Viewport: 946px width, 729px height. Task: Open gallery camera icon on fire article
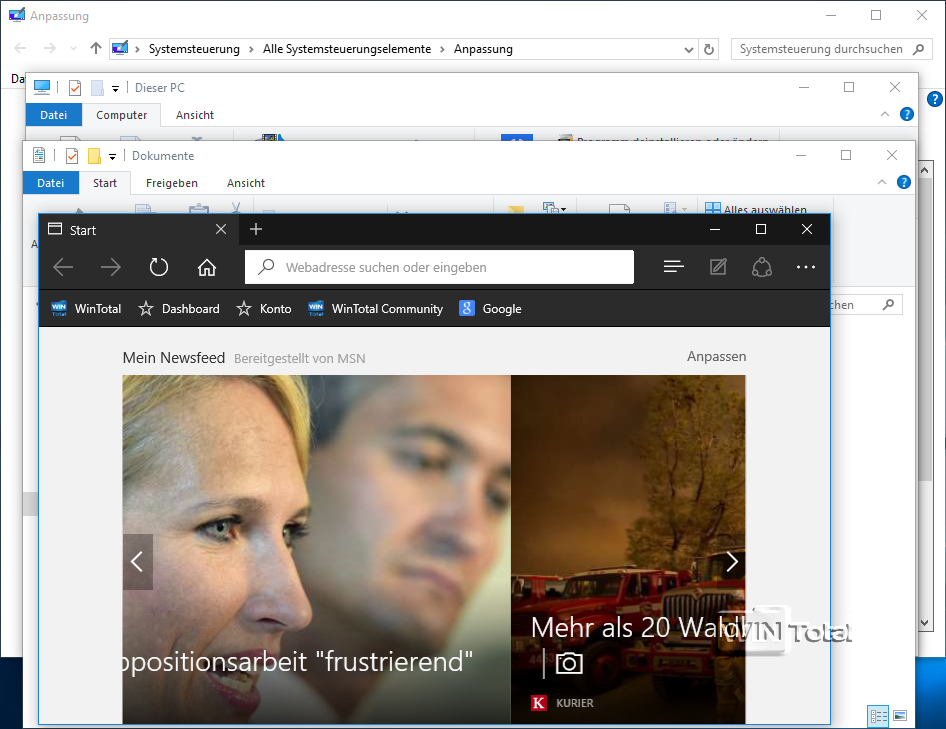click(569, 663)
